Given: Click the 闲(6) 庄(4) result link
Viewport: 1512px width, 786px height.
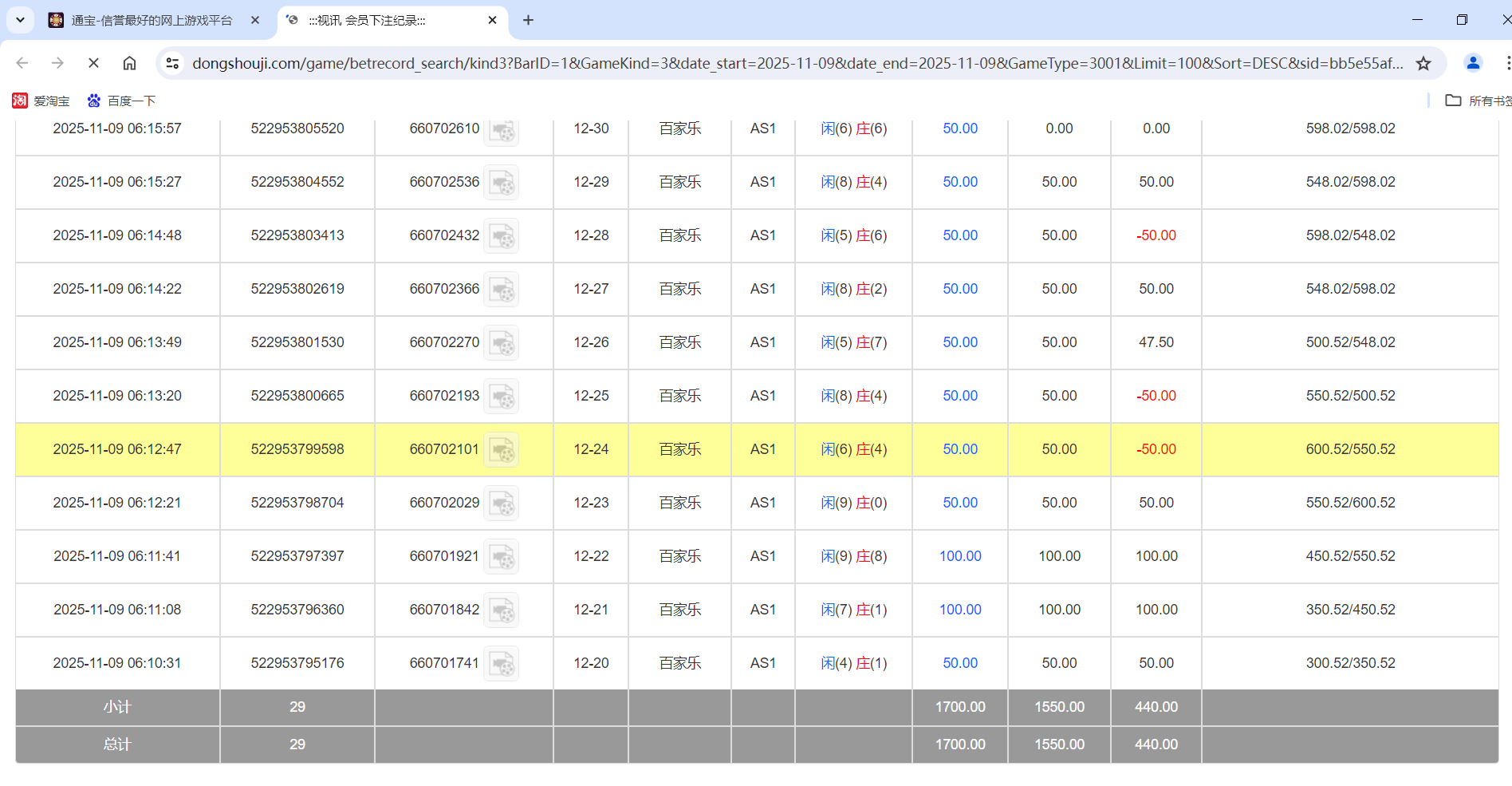Looking at the screenshot, I should pos(853,449).
